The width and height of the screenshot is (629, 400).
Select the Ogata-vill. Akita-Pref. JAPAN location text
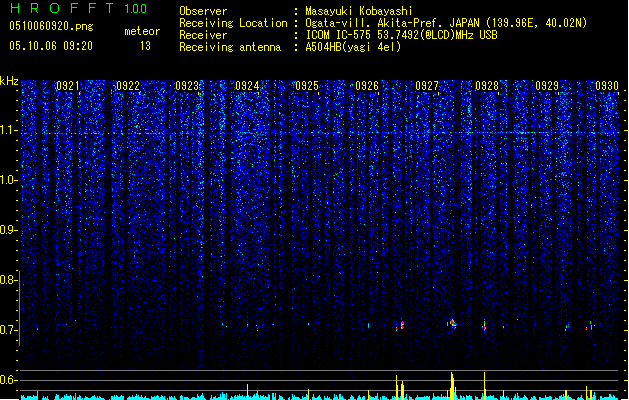446,23
